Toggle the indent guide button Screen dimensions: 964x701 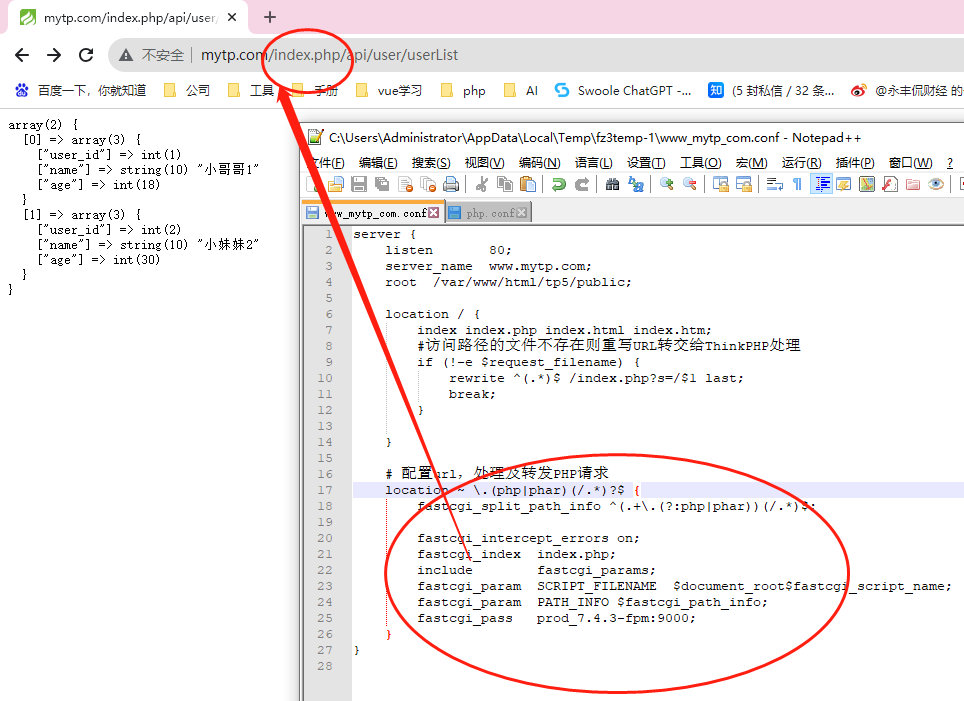pyautogui.click(x=821, y=184)
